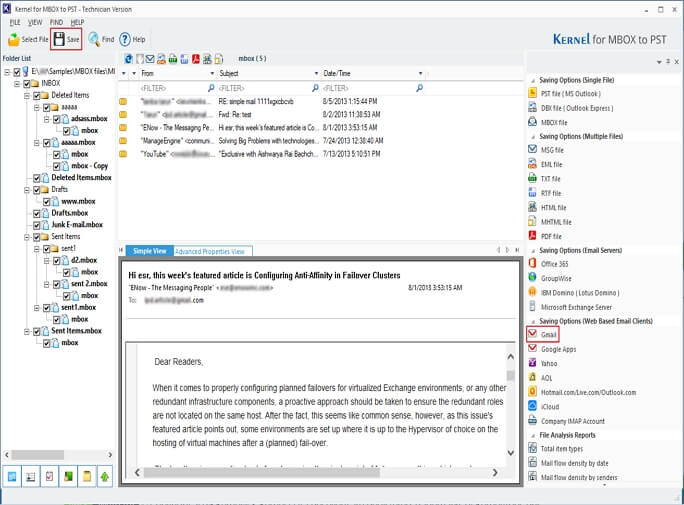Open Mail flow density by senders report
Image resolution: width=684 pixels, height=505 pixels.
tap(573, 477)
